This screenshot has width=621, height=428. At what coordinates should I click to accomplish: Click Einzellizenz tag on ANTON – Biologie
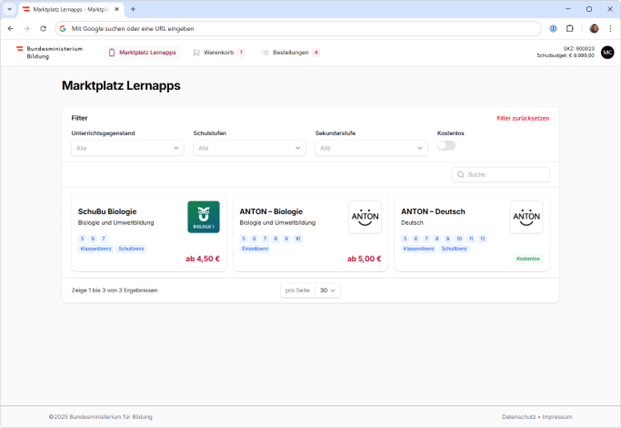click(x=255, y=249)
